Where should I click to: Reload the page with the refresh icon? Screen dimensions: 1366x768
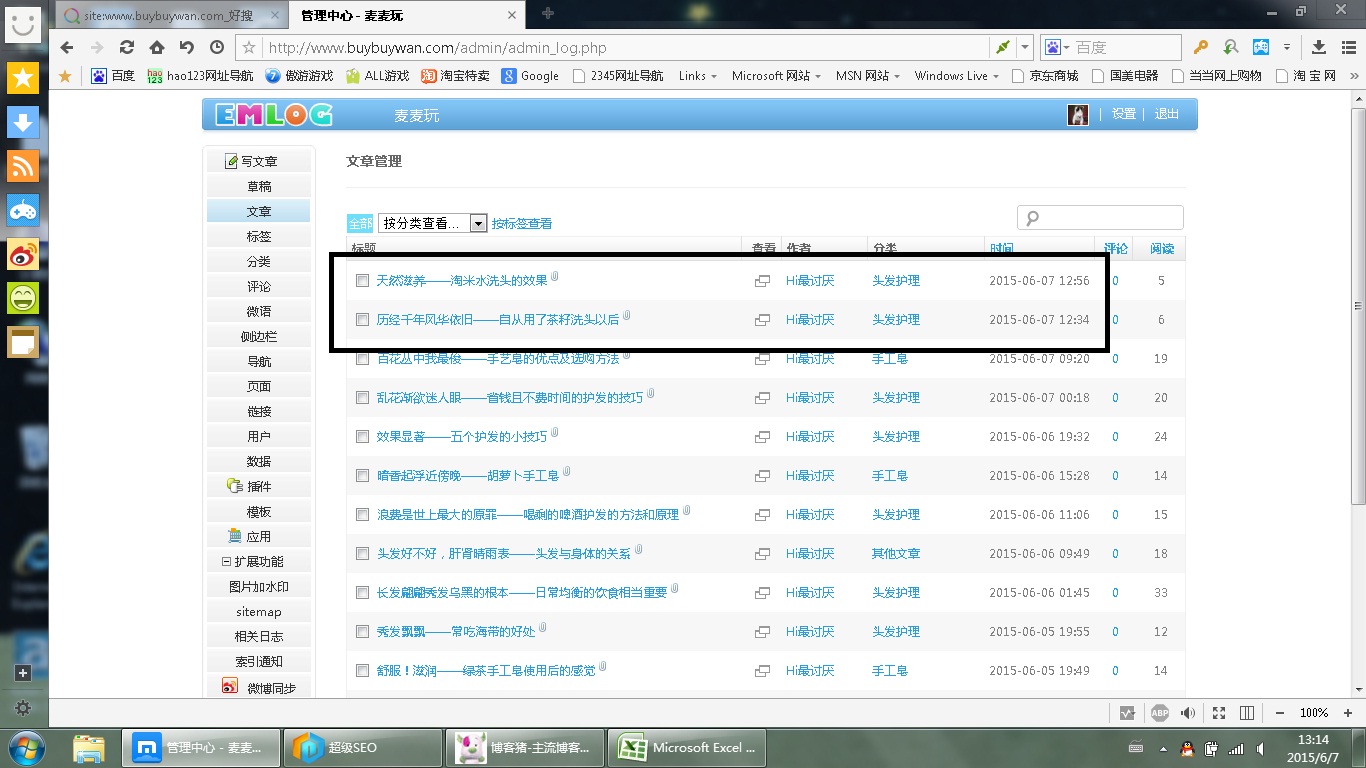pyautogui.click(x=126, y=47)
